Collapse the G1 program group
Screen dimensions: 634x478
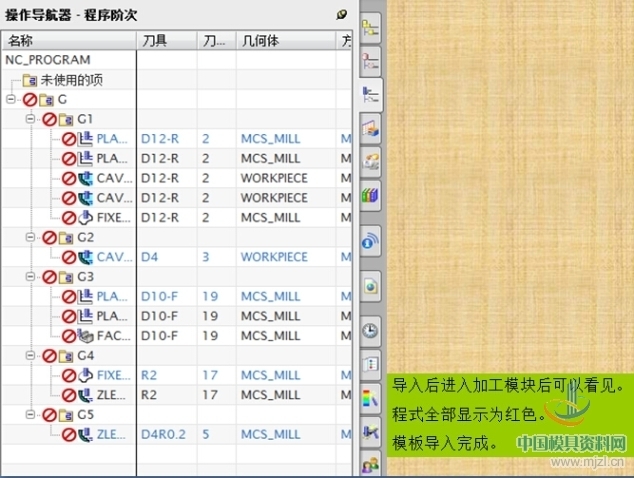(x=30, y=119)
